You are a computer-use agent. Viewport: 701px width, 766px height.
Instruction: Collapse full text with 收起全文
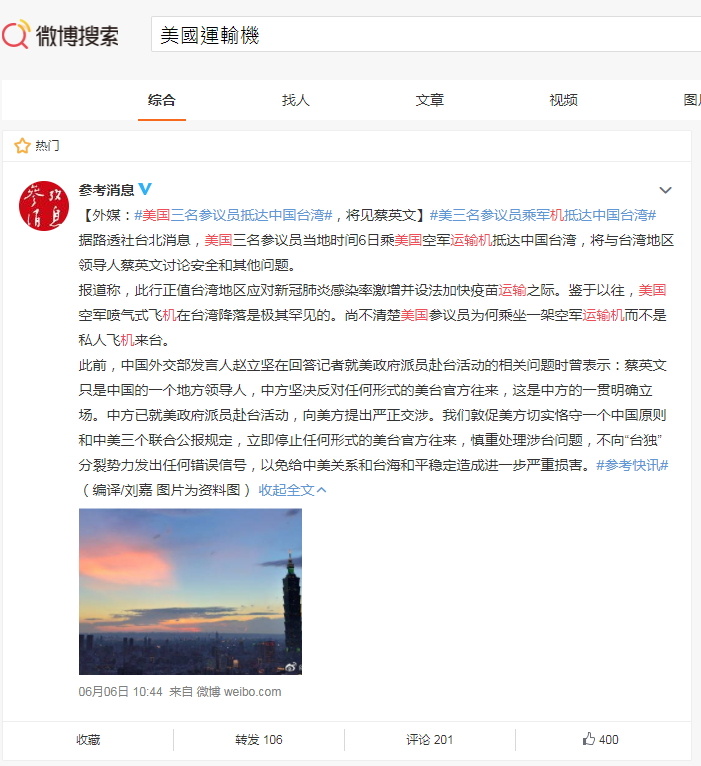[x=292, y=490]
